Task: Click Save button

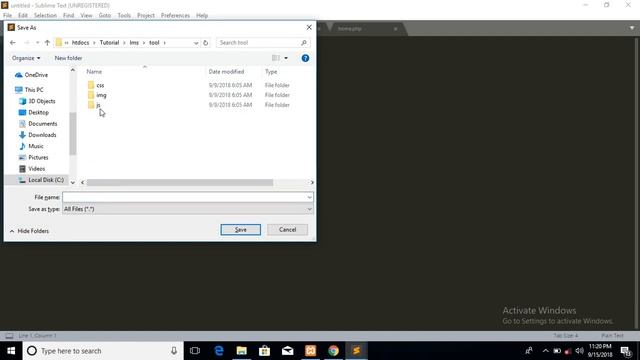Action: [x=240, y=230]
